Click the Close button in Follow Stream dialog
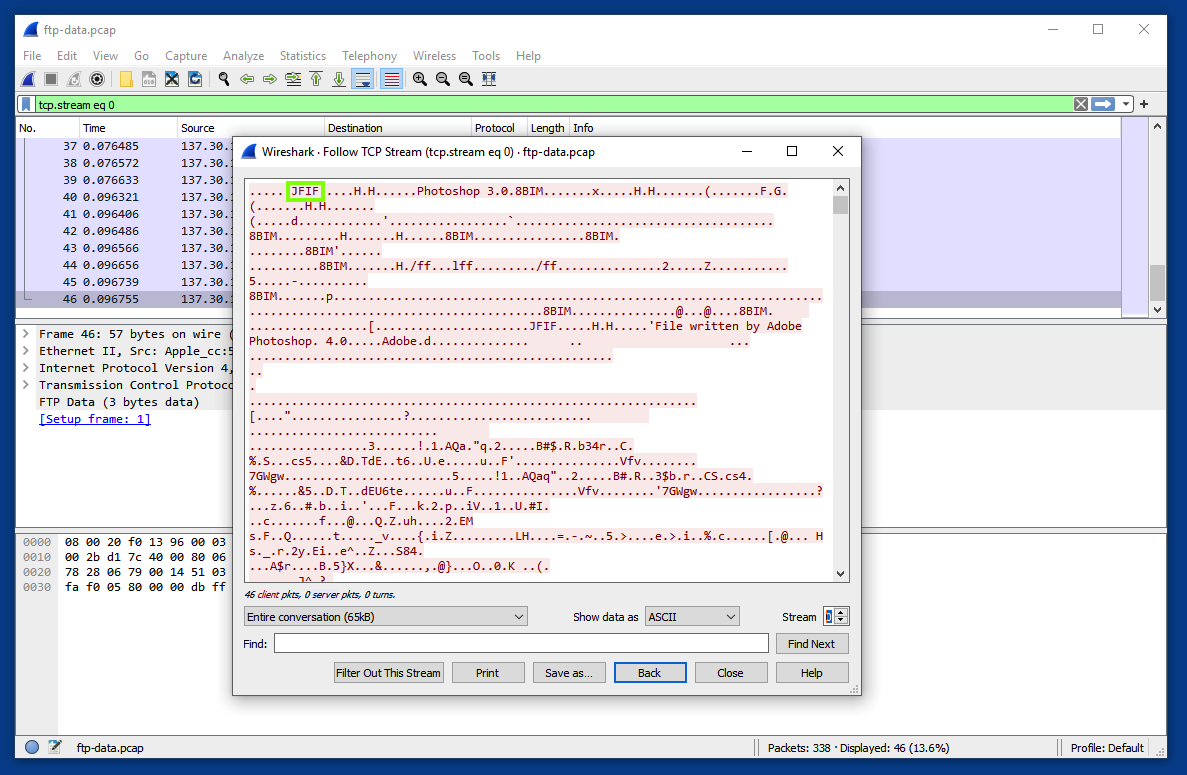This screenshot has height=775, width=1187. coord(731,673)
